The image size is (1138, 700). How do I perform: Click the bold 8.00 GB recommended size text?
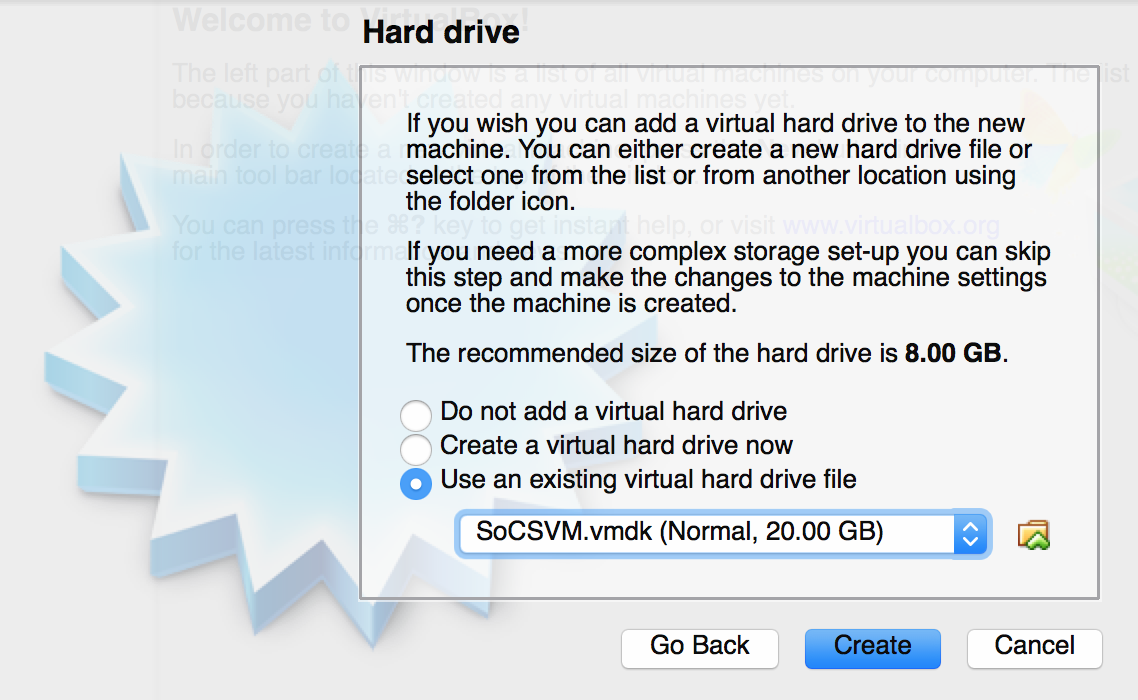tap(952, 354)
